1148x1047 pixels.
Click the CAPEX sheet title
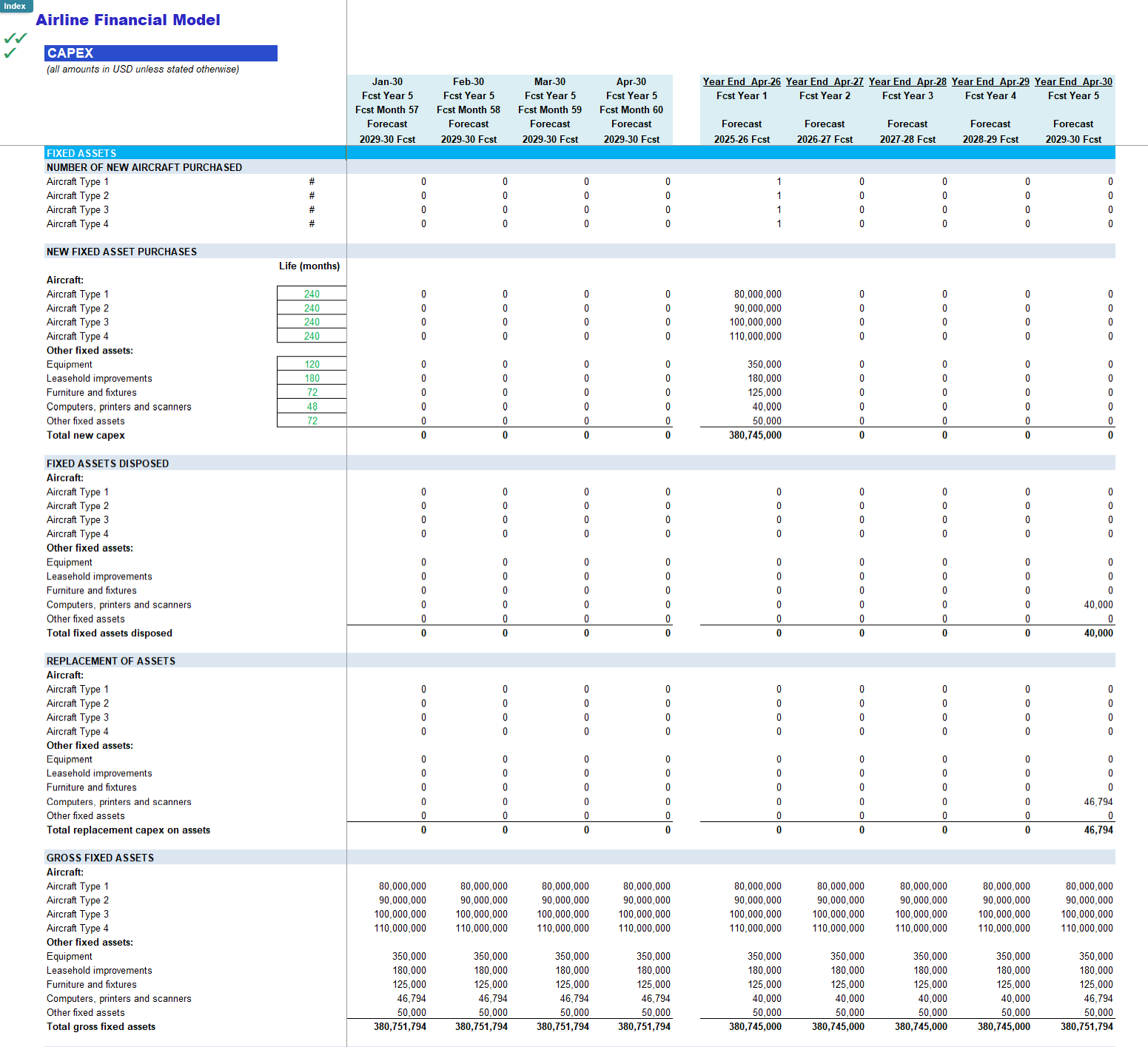pyautogui.click(x=161, y=53)
